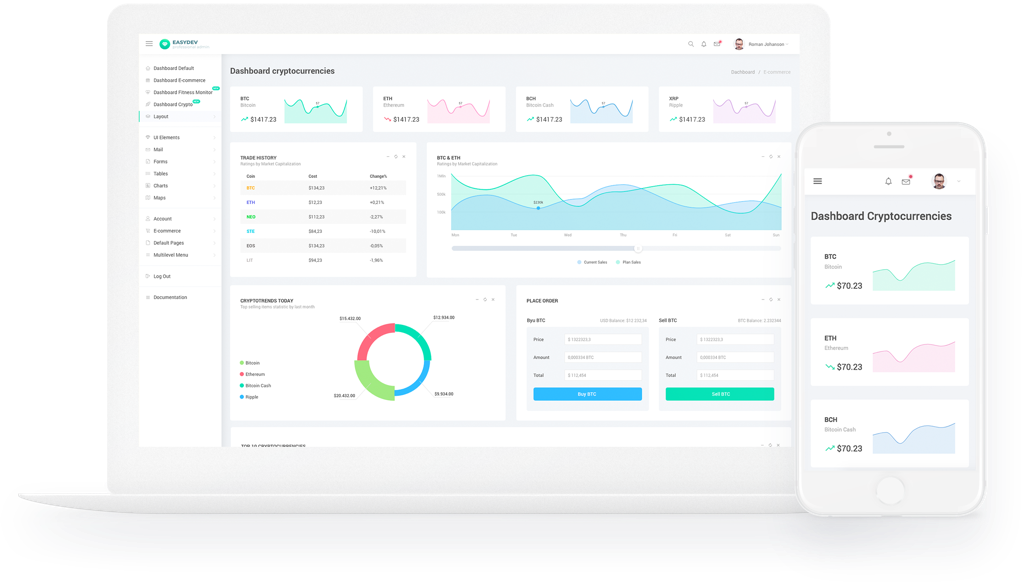Image resolution: width=1022 pixels, height=582 pixels.
Task: Open notifications bell in laptop header
Action: 704,44
